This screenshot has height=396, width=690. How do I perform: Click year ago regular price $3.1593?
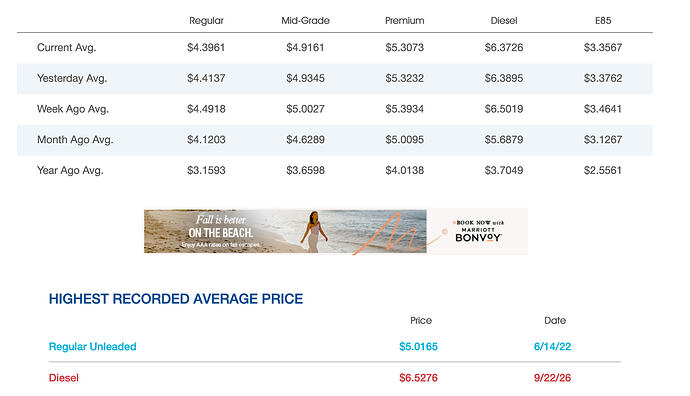(x=206, y=171)
